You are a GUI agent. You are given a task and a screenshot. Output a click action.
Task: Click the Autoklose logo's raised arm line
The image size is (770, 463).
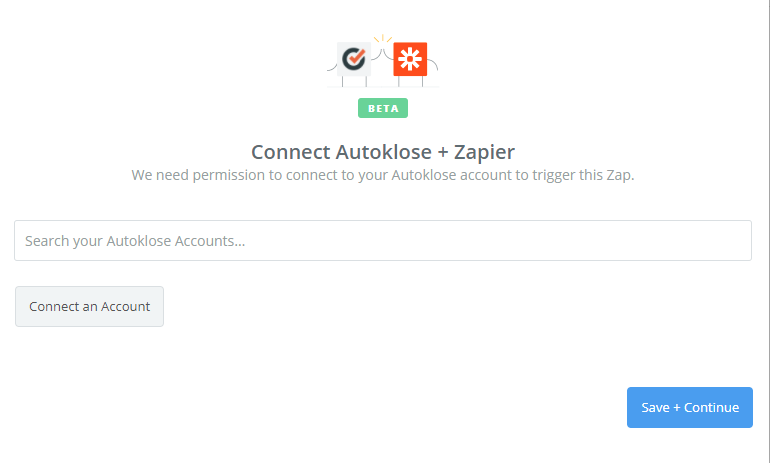[376, 55]
